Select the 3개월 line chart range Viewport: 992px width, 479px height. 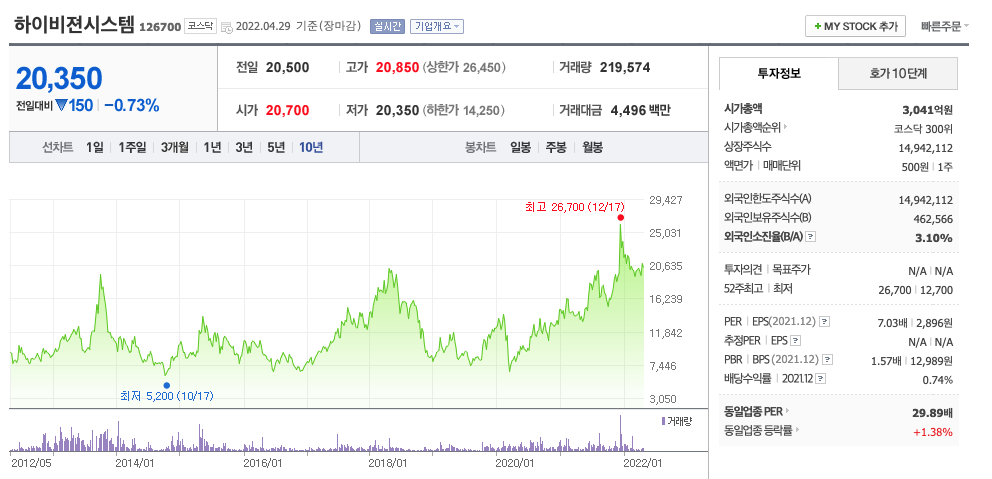tap(175, 148)
